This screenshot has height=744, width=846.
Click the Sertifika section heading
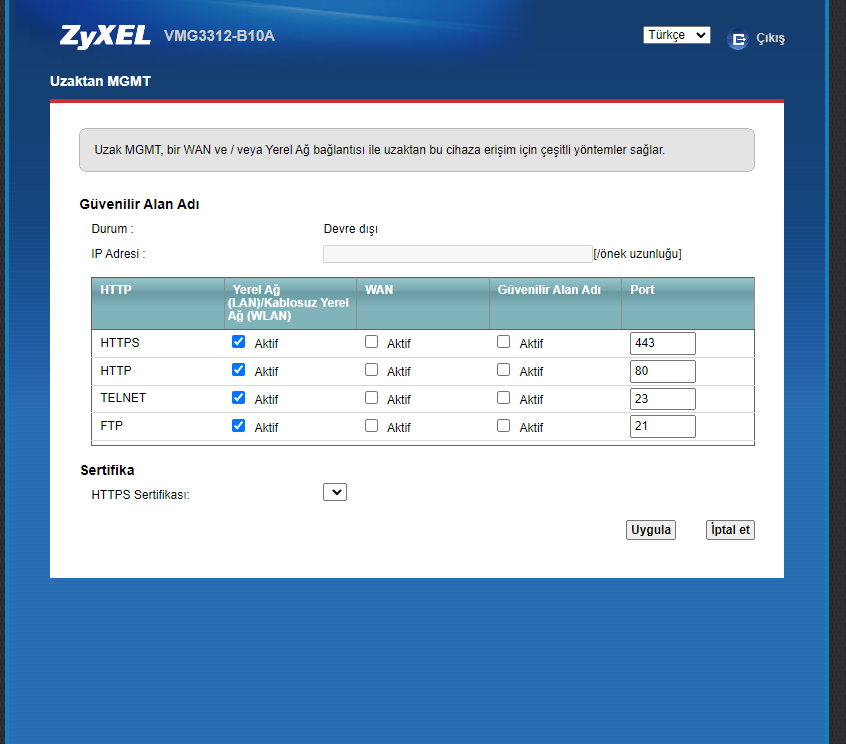pyautogui.click(x=107, y=470)
